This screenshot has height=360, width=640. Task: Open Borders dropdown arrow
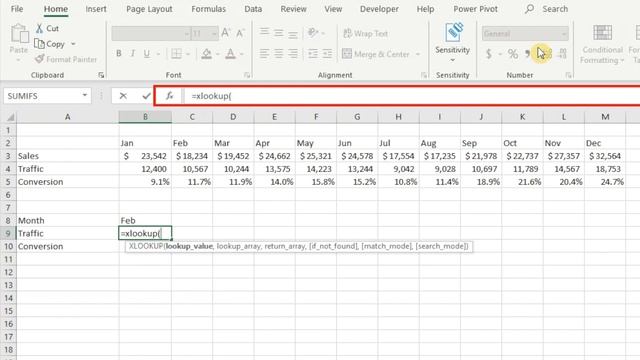click(x=188, y=54)
